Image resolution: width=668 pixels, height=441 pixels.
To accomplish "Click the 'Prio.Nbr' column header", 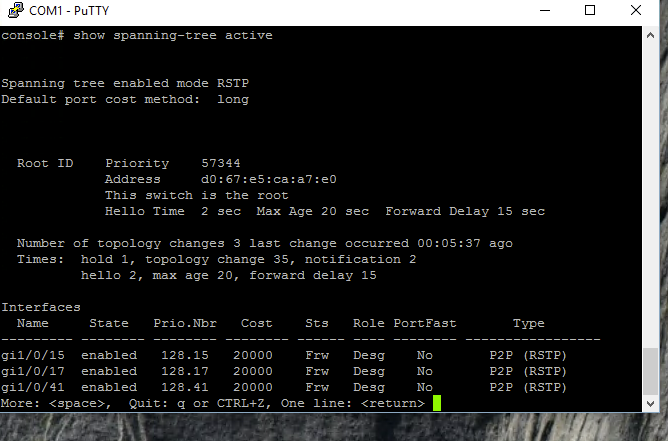I will click(x=185, y=323).
